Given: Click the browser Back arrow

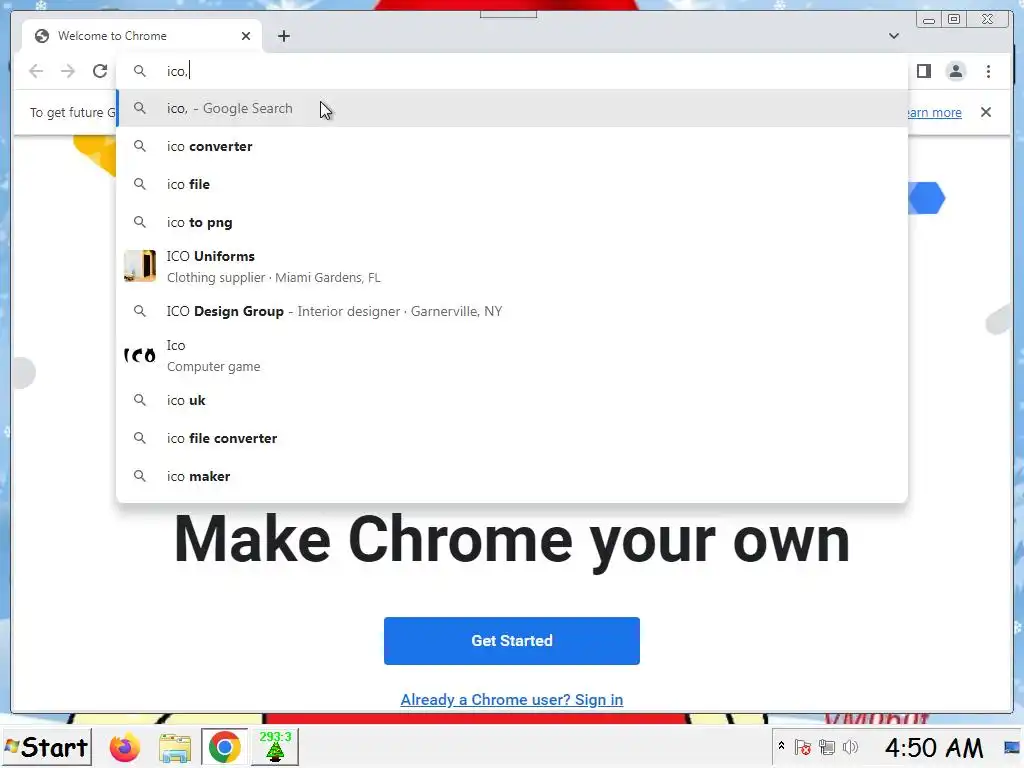Looking at the screenshot, I should click(x=36, y=71).
